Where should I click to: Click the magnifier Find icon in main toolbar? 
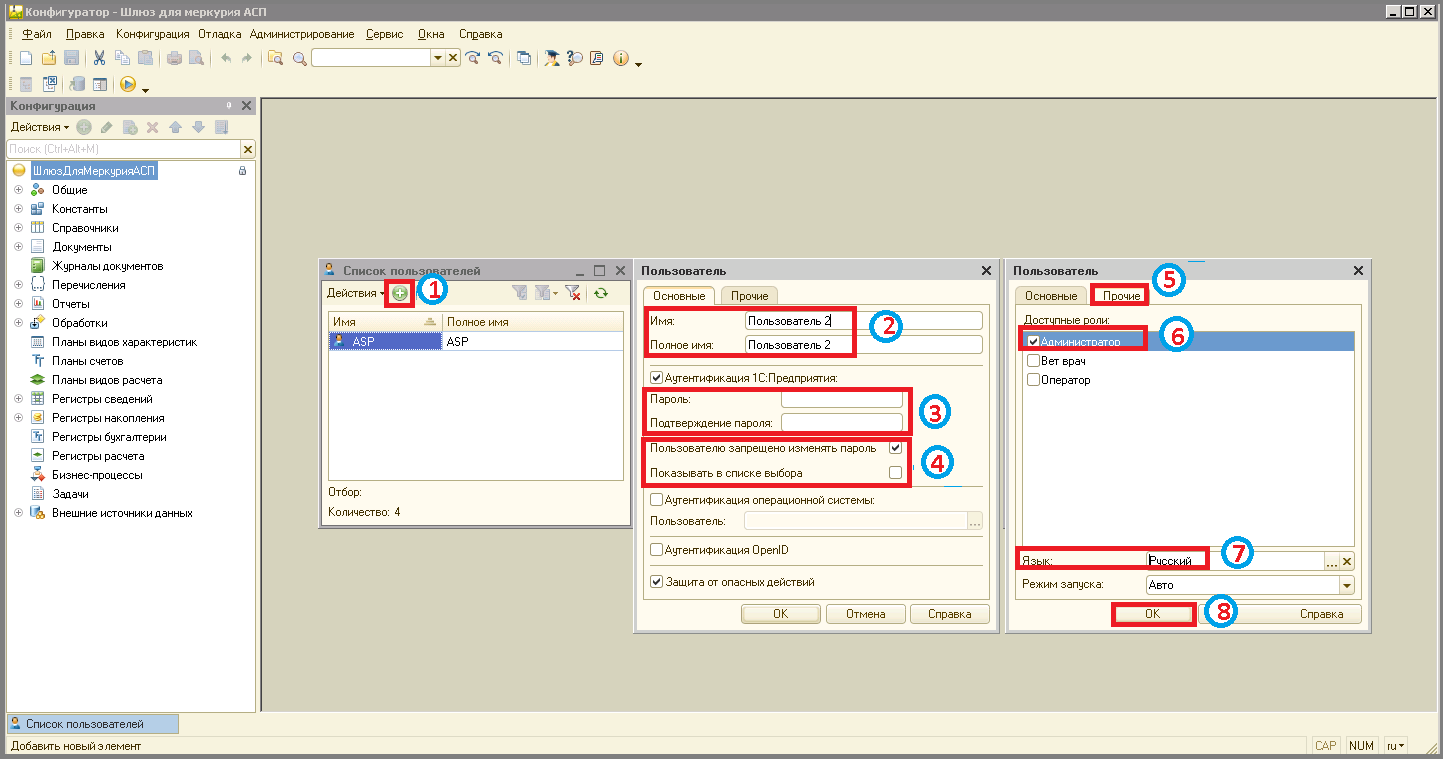[299, 58]
